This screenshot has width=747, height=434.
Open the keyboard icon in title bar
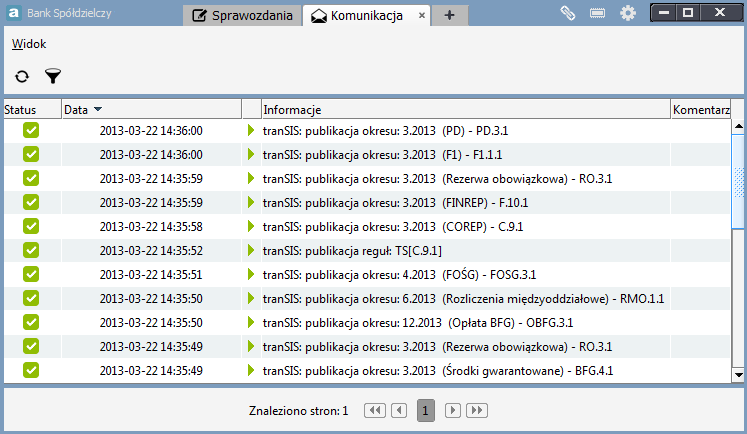click(597, 13)
